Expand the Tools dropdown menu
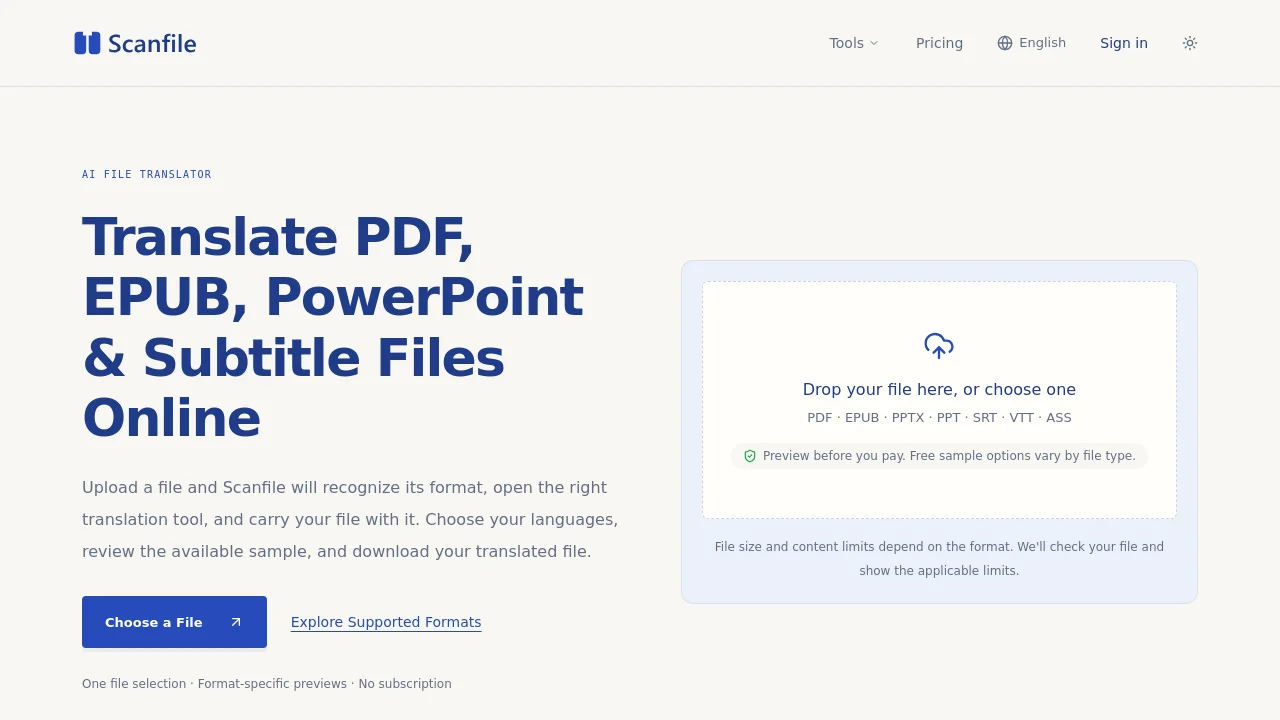 click(x=854, y=43)
